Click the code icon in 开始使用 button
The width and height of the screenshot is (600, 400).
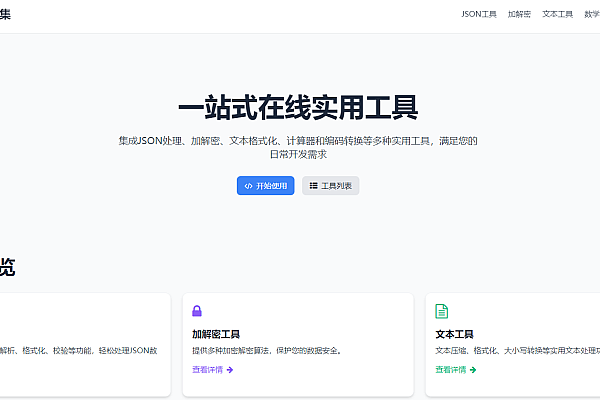click(248, 186)
